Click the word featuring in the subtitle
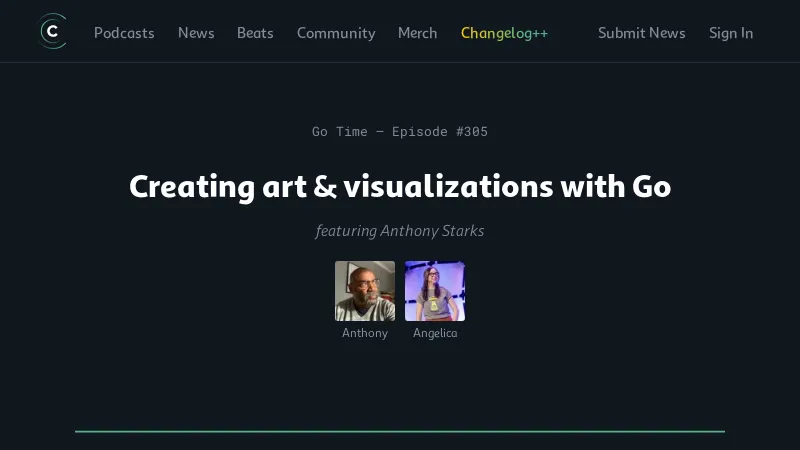800x450 pixels. (346, 231)
